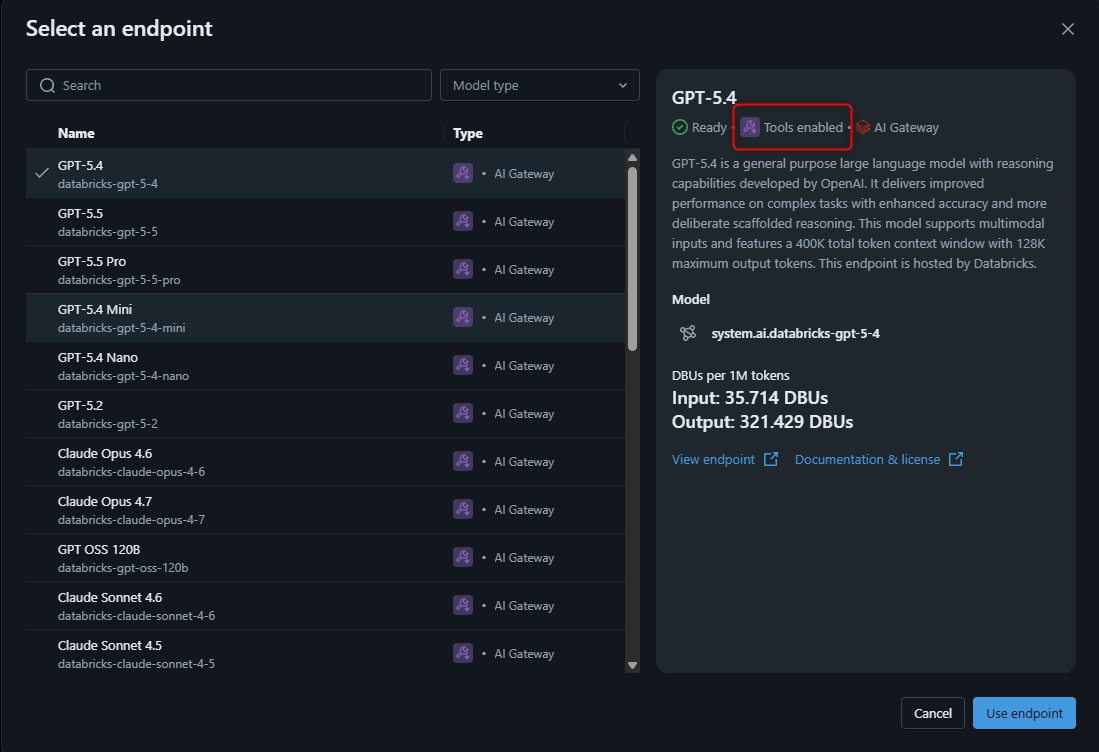
Task: Click the databricks-gpt-oss-120b identifier text
Action: pos(123,568)
